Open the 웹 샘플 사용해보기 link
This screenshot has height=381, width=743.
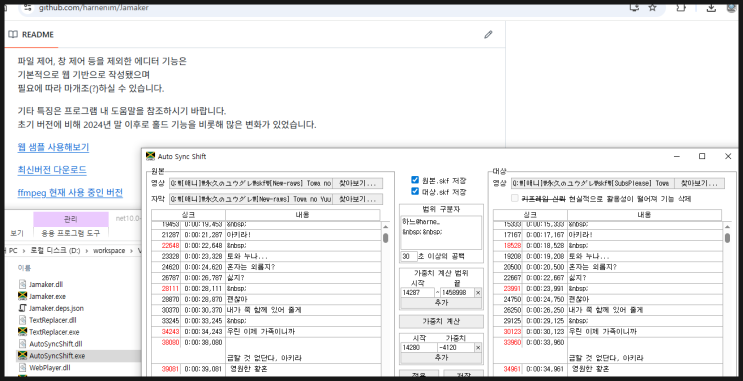[x=53, y=147]
